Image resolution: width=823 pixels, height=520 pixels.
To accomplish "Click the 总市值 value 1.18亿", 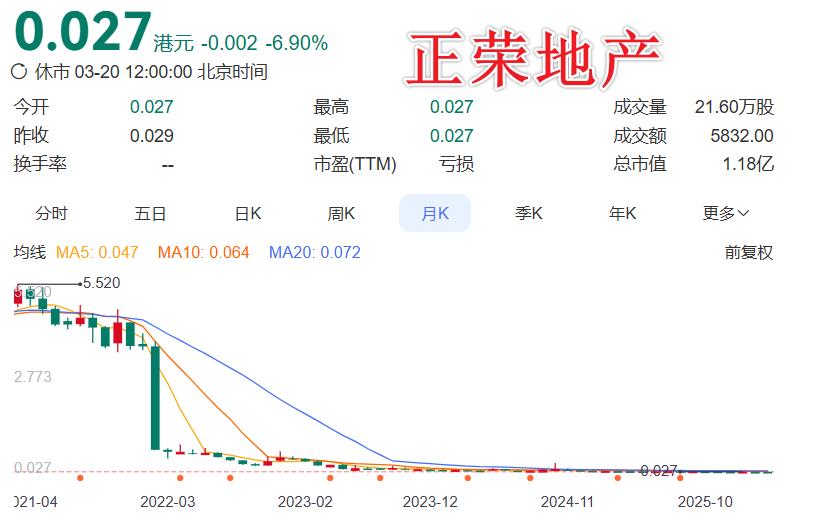I will coord(748,164).
